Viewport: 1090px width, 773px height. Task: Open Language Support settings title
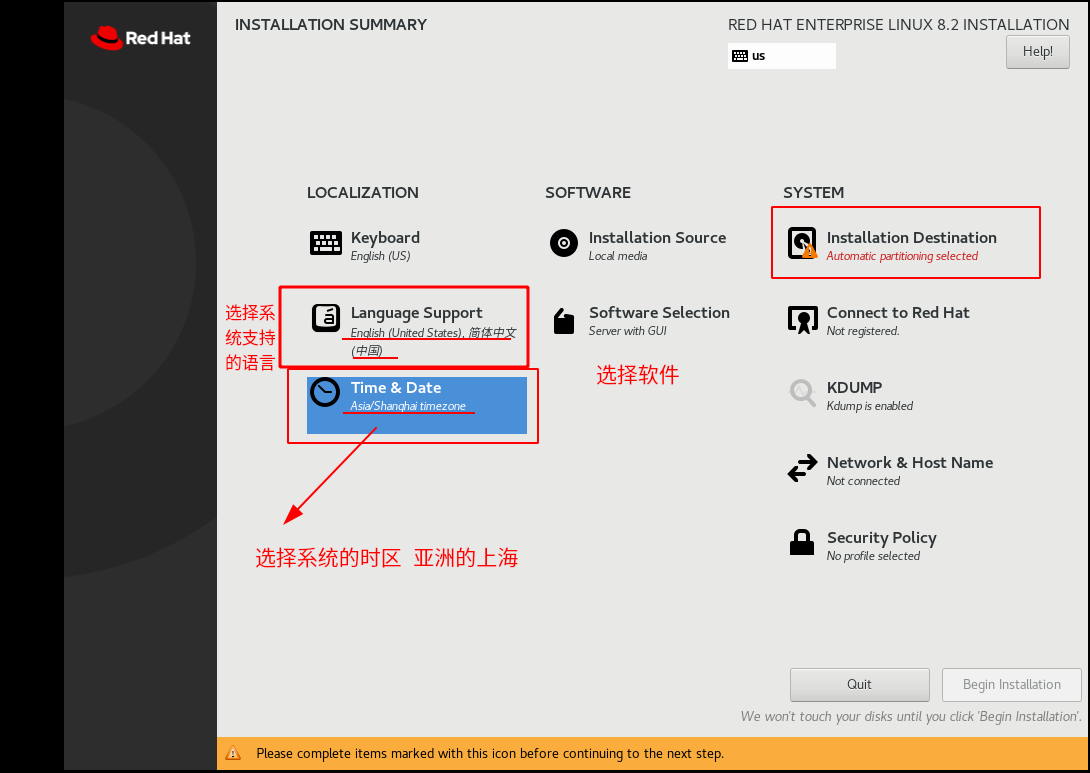point(416,313)
